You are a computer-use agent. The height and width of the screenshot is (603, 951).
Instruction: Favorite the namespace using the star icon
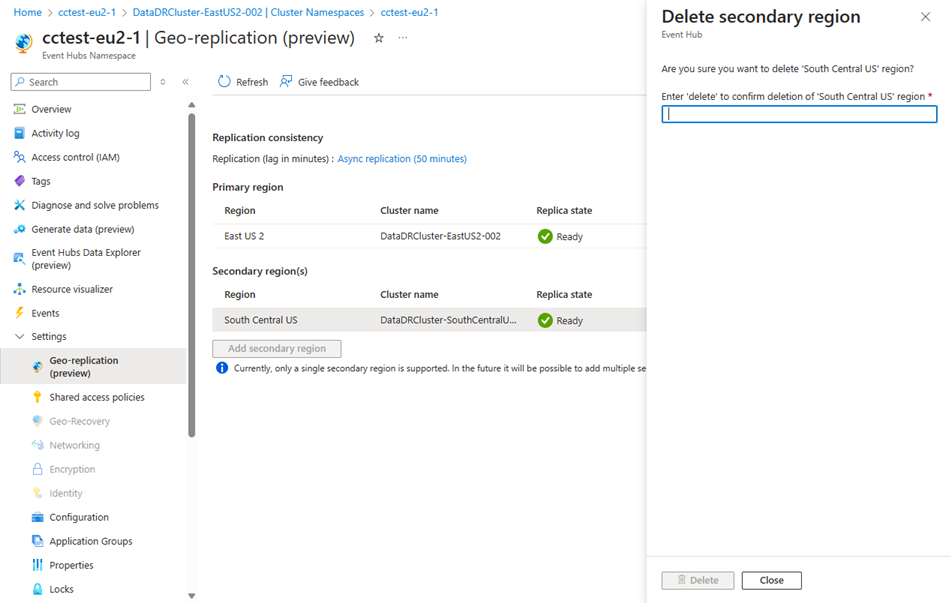[x=378, y=36]
